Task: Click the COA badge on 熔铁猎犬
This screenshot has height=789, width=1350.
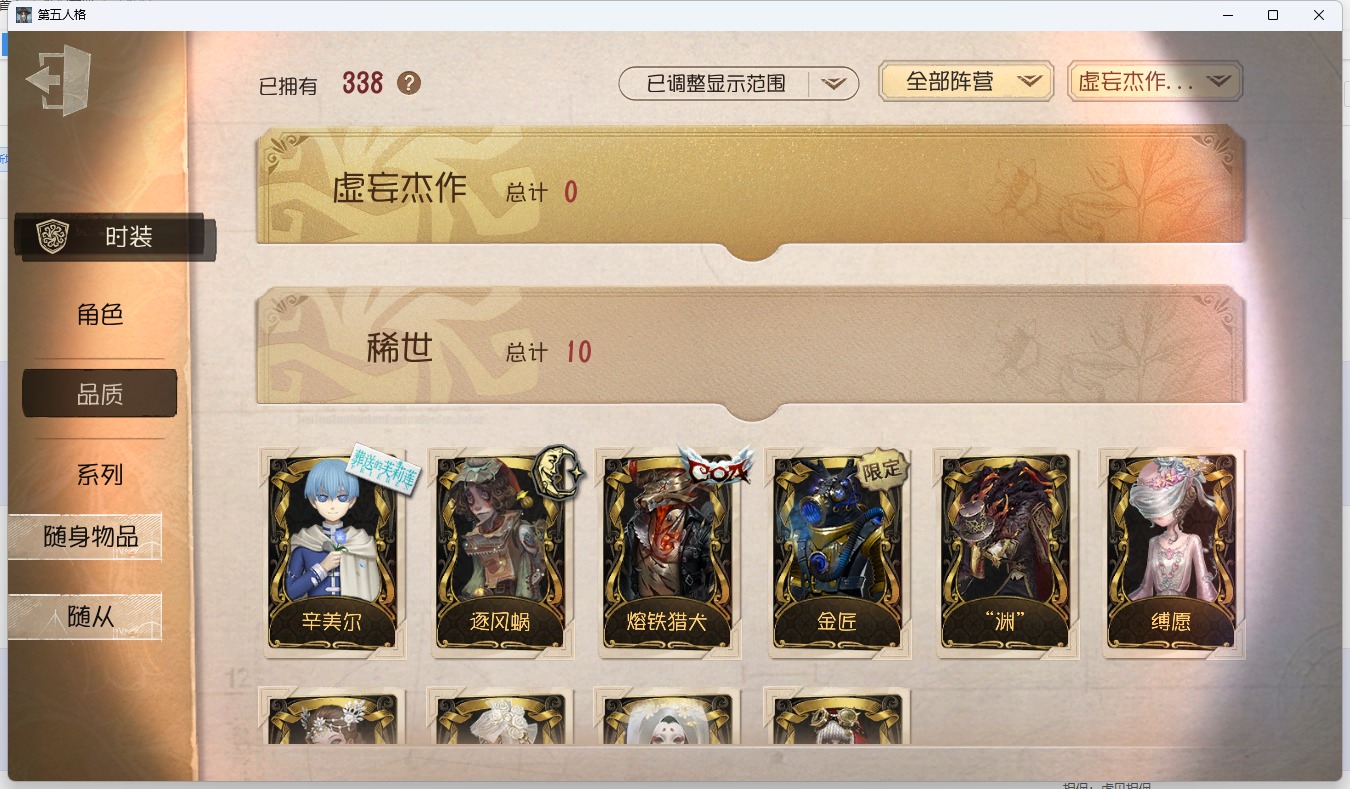Action: 714,464
